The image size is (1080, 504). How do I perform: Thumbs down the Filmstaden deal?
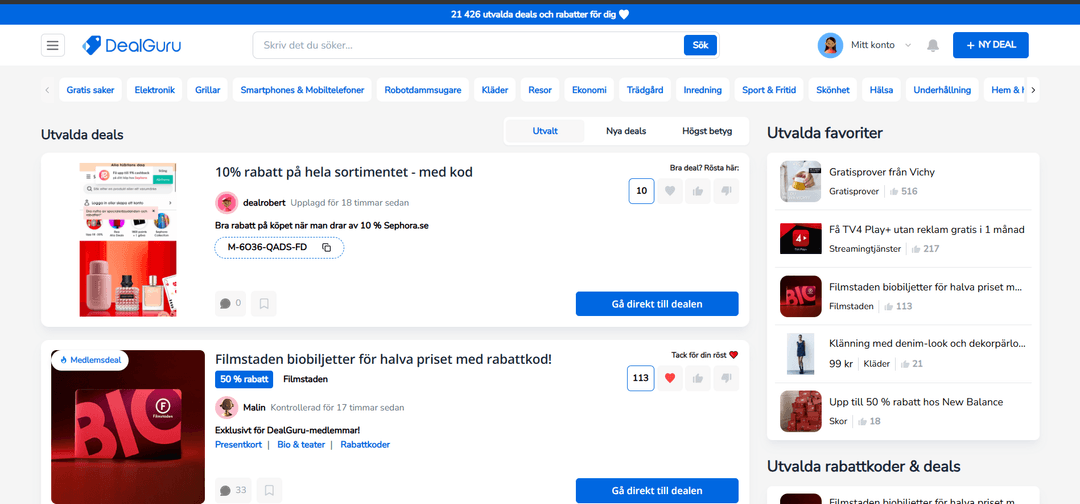(x=726, y=378)
